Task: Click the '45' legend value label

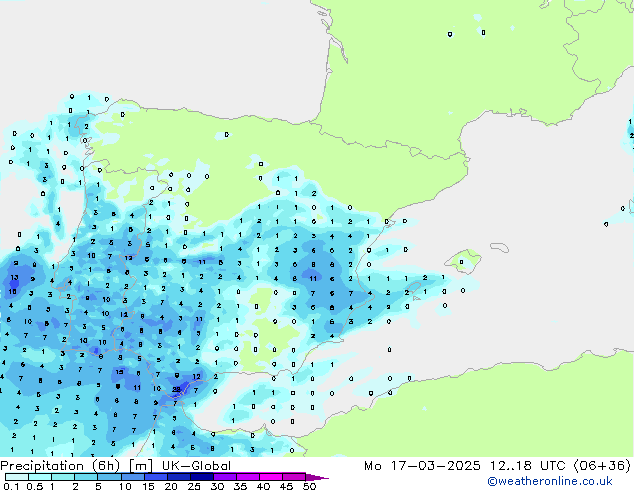Action: point(286,486)
